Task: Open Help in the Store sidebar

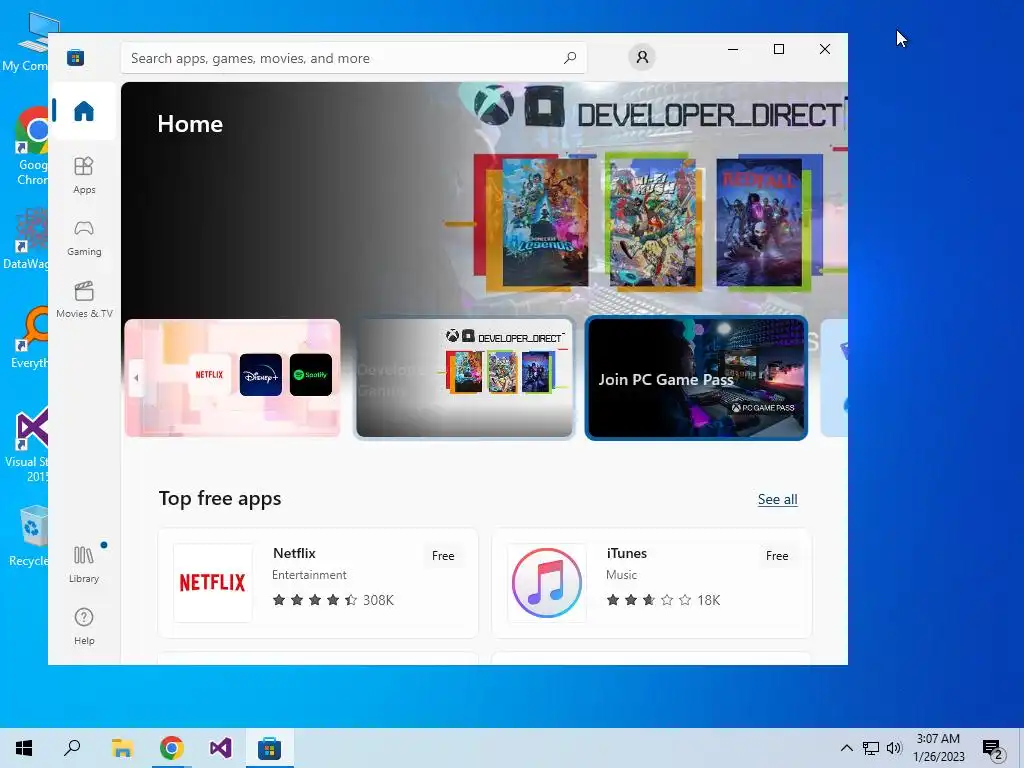Action: (84, 626)
